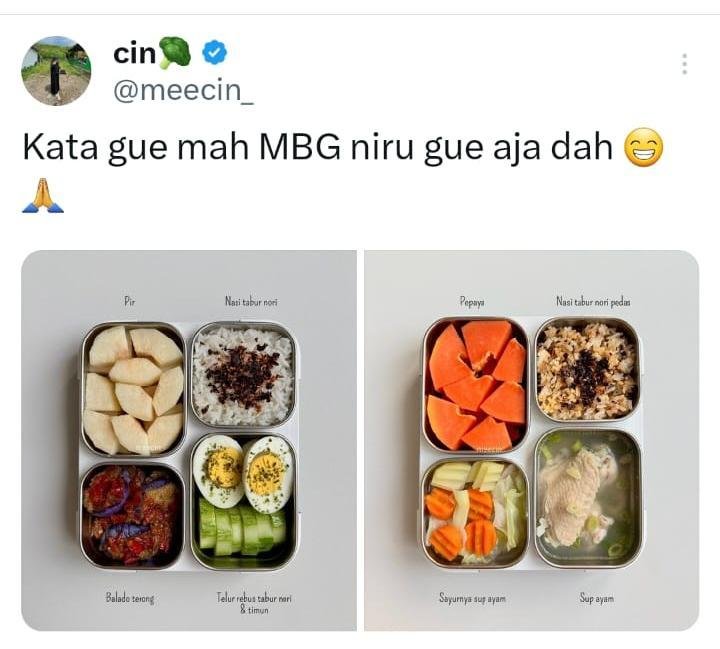Image resolution: width=720 pixels, height=649 pixels.
Task: Click the Nasi tabur nori rice compartment
Action: coord(243,374)
